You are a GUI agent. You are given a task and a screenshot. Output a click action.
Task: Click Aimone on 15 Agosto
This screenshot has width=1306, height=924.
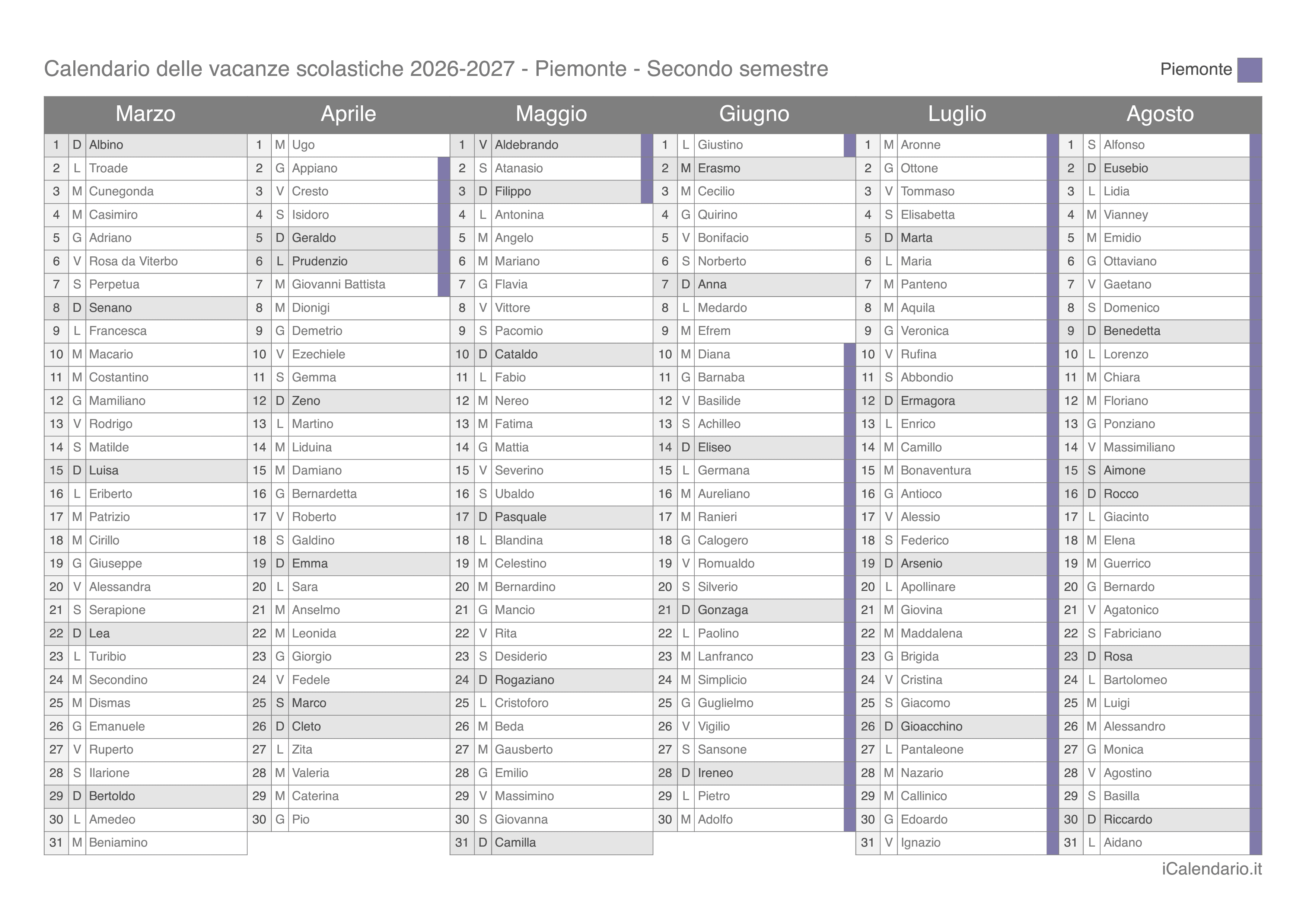click(1124, 470)
